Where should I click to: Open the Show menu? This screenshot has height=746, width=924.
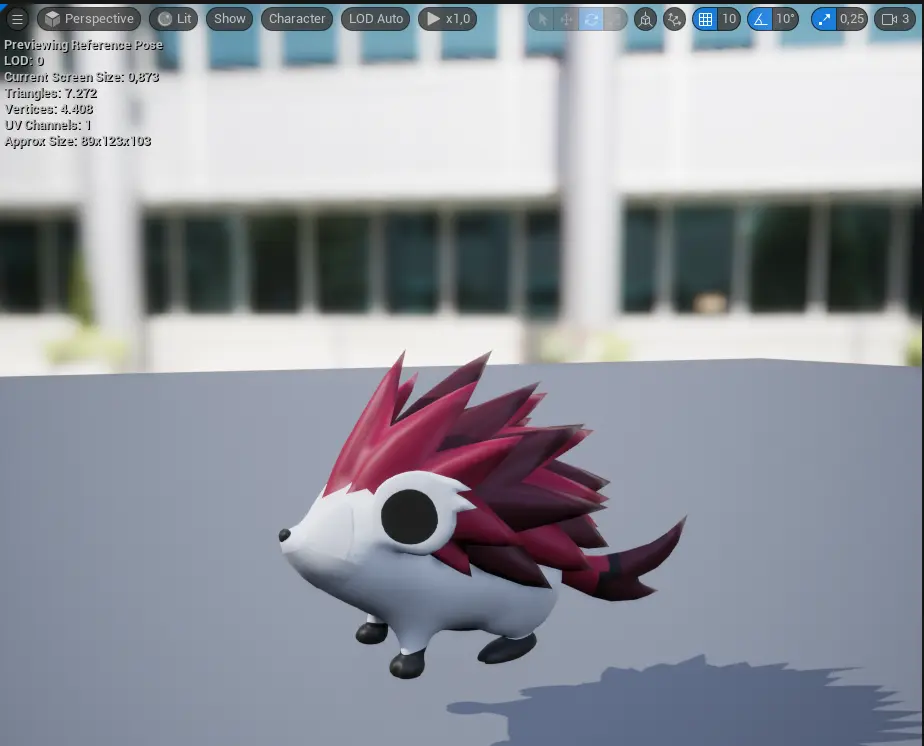click(229, 19)
